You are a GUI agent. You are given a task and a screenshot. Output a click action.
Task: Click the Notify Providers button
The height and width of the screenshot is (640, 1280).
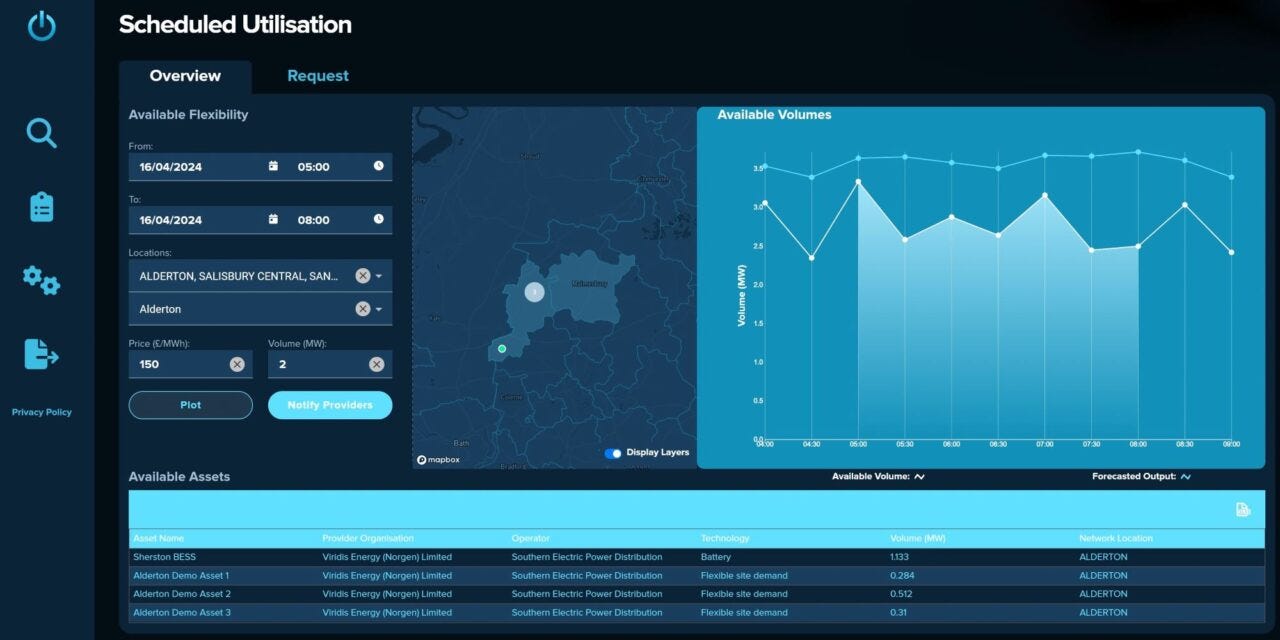(330, 404)
